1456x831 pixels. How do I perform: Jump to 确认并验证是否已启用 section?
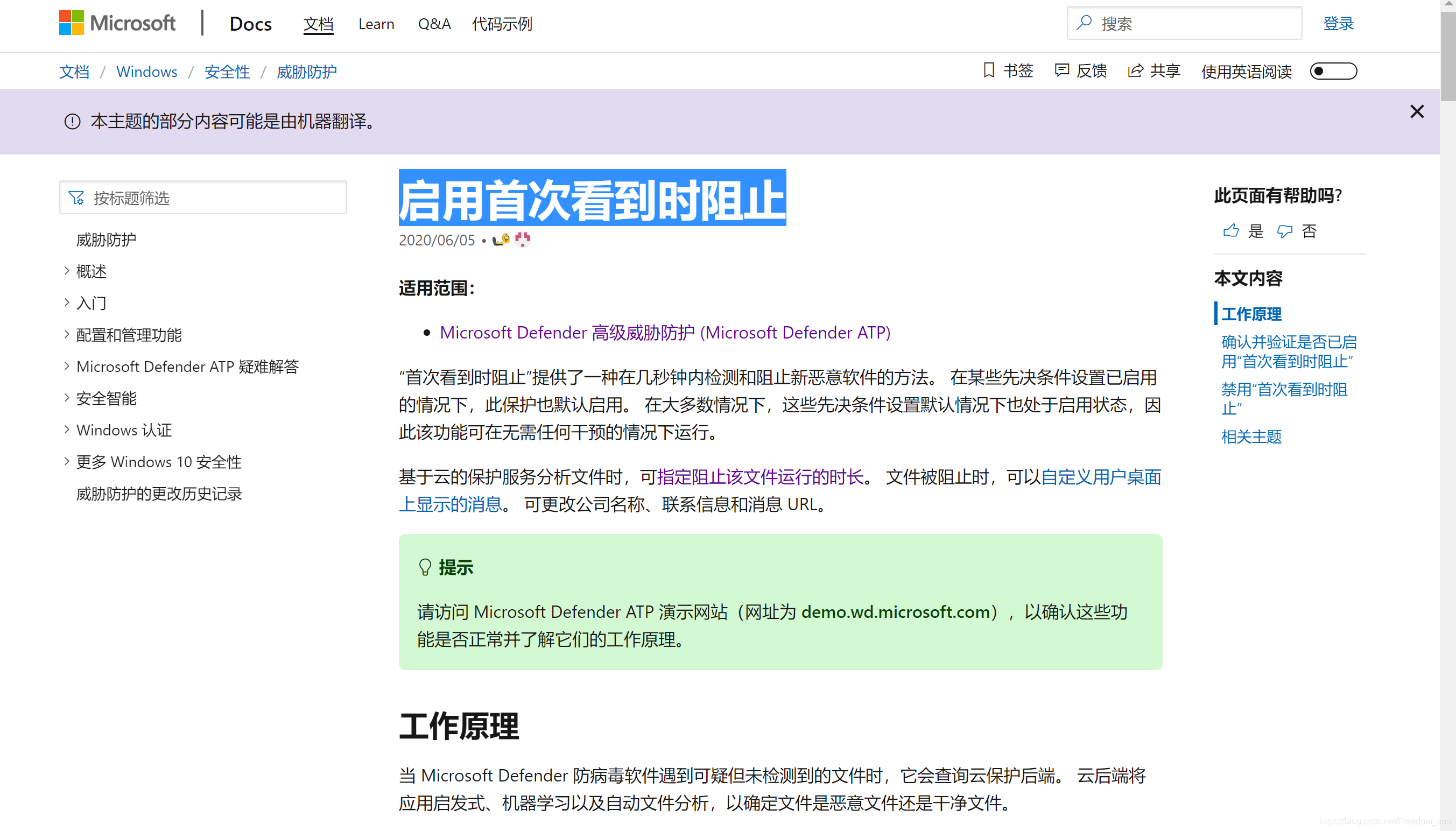tap(1288, 351)
